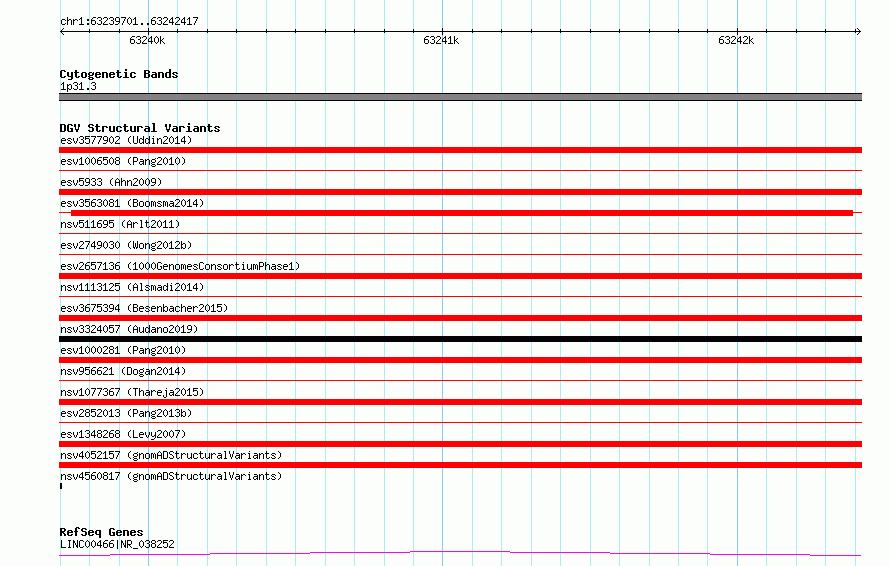Click the 63242k ruler tick label
This screenshot has height=566, width=890.
(736, 41)
